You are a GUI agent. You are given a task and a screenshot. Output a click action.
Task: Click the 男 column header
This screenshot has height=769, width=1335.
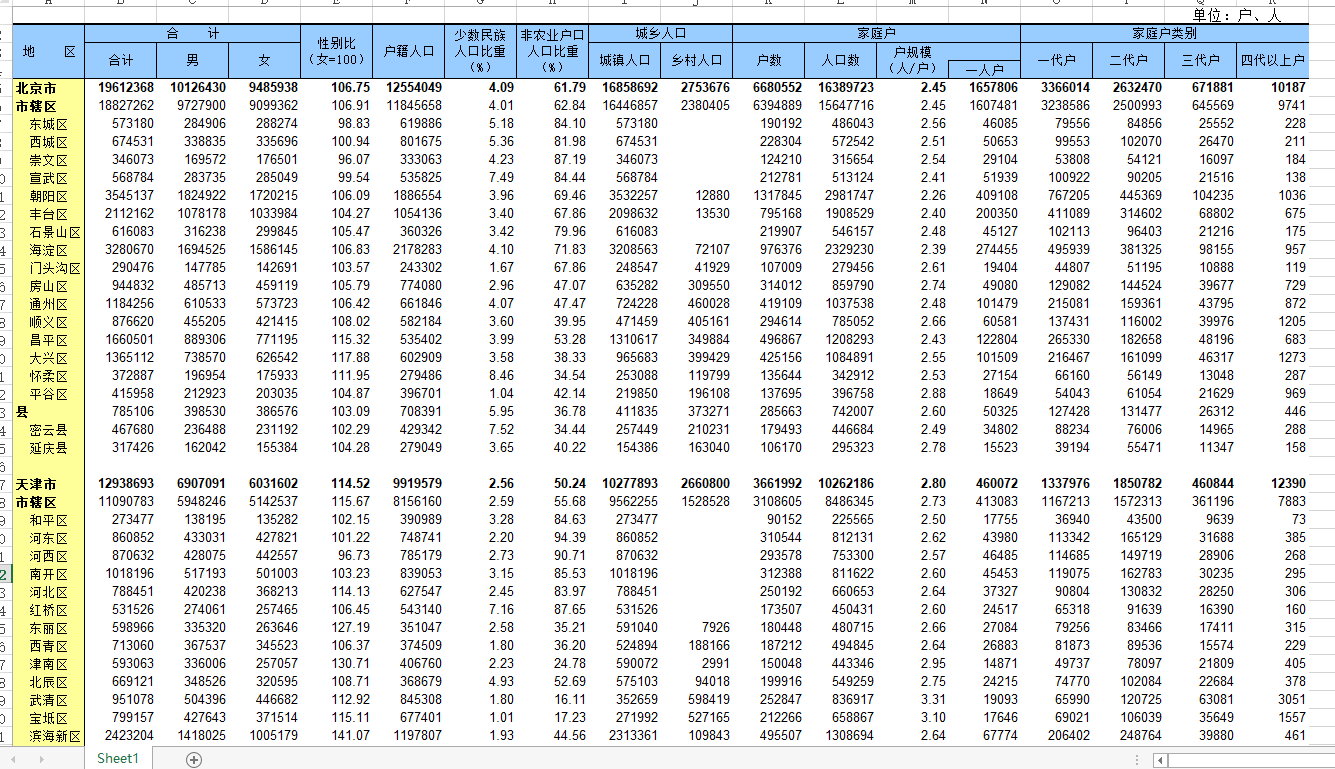[192, 60]
